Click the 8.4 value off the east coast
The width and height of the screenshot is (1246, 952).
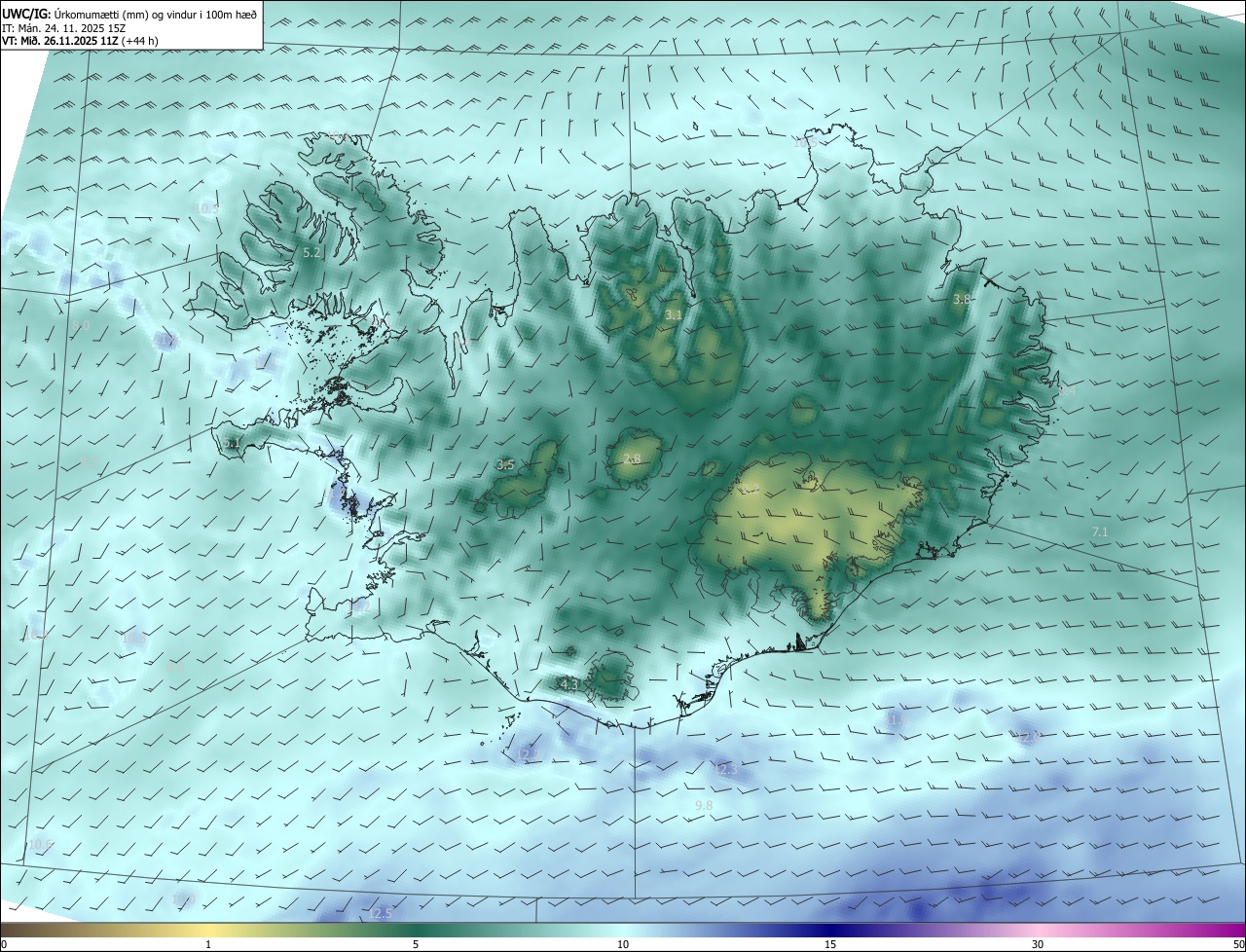[1067, 389]
